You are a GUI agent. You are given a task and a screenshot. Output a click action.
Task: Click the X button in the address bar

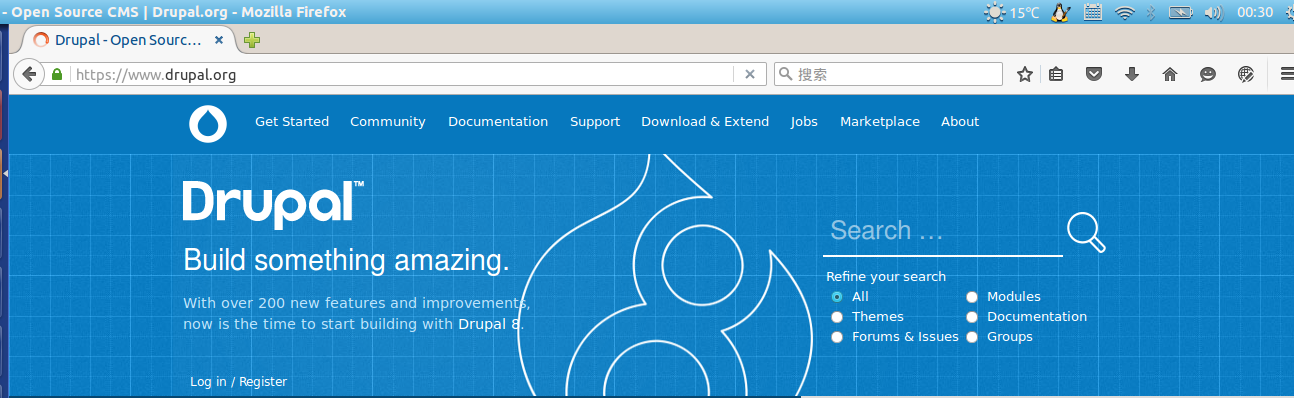pos(751,74)
